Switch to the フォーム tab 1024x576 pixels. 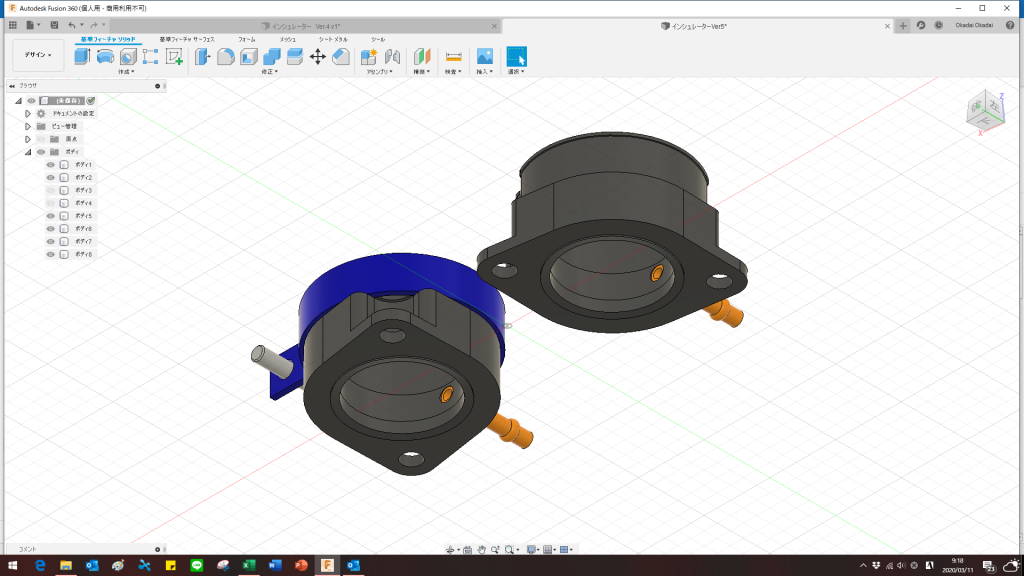tap(247, 39)
